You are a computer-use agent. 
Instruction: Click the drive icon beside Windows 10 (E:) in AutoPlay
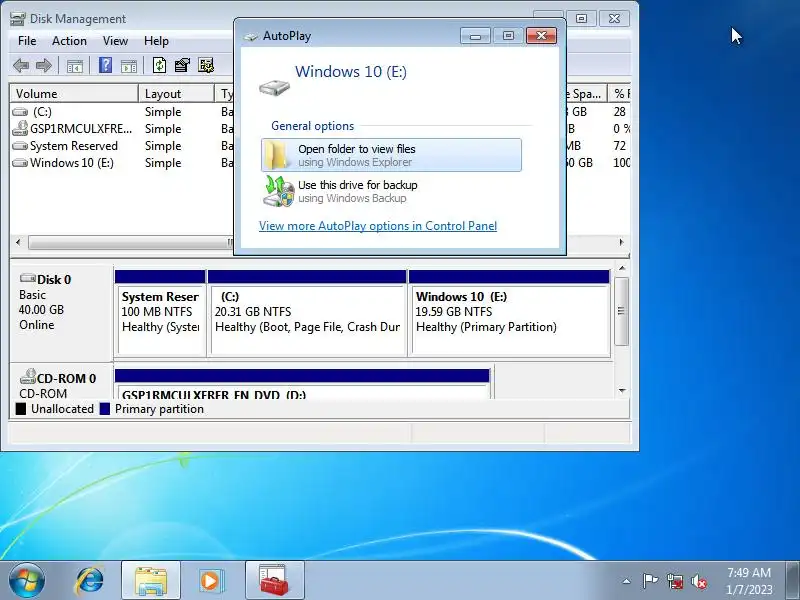274,87
